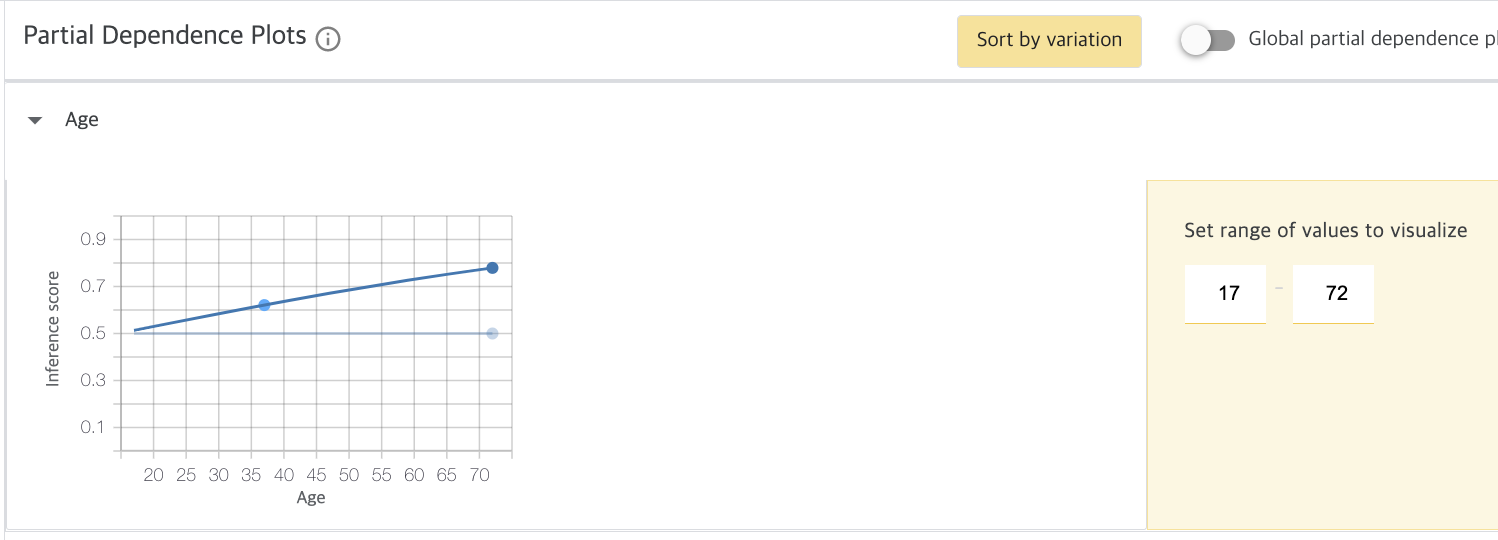Open the Partial Dependence Plots info icon
The width and height of the screenshot is (1498, 540).
(x=328, y=40)
